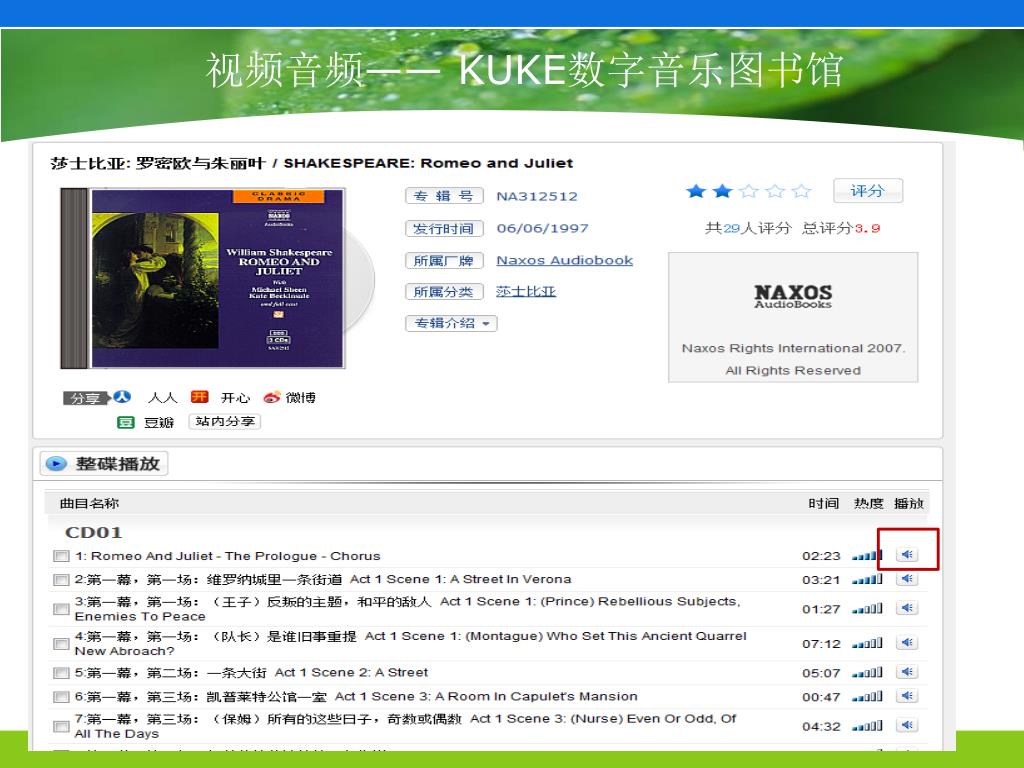
Task: Tick checkbox for track 2 A Street In Verona
Action: click(x=61, y=580)
